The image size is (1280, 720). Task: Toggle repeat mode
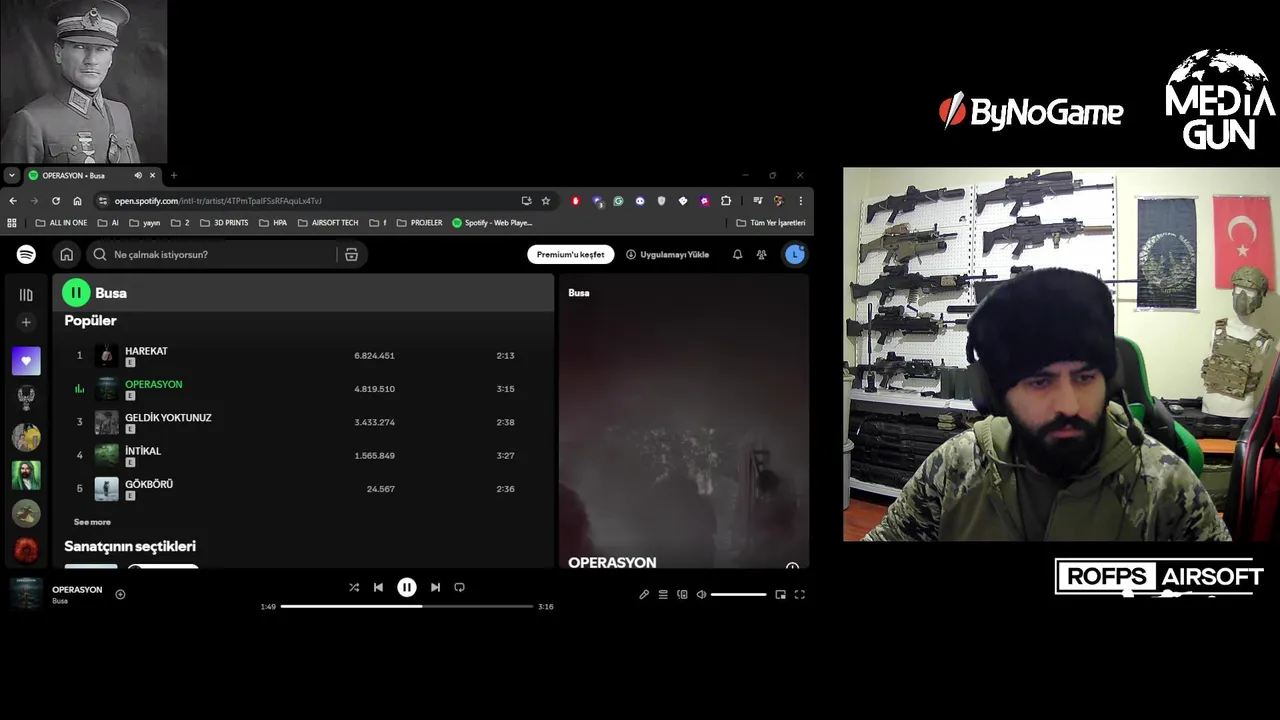(x=460, y=587)
